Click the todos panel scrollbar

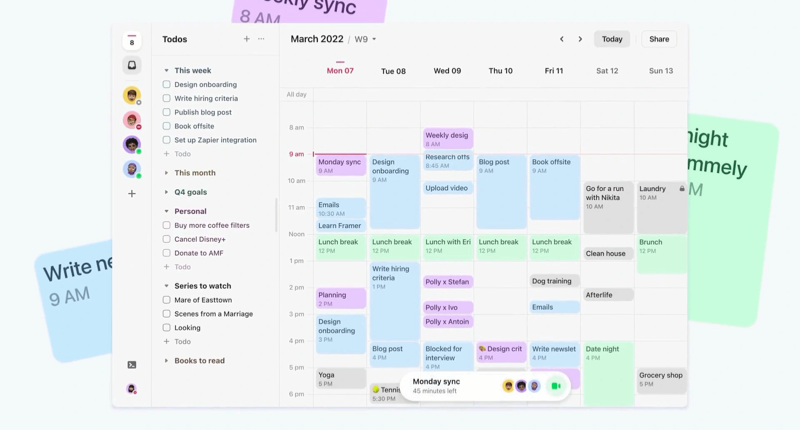(277, 215)
